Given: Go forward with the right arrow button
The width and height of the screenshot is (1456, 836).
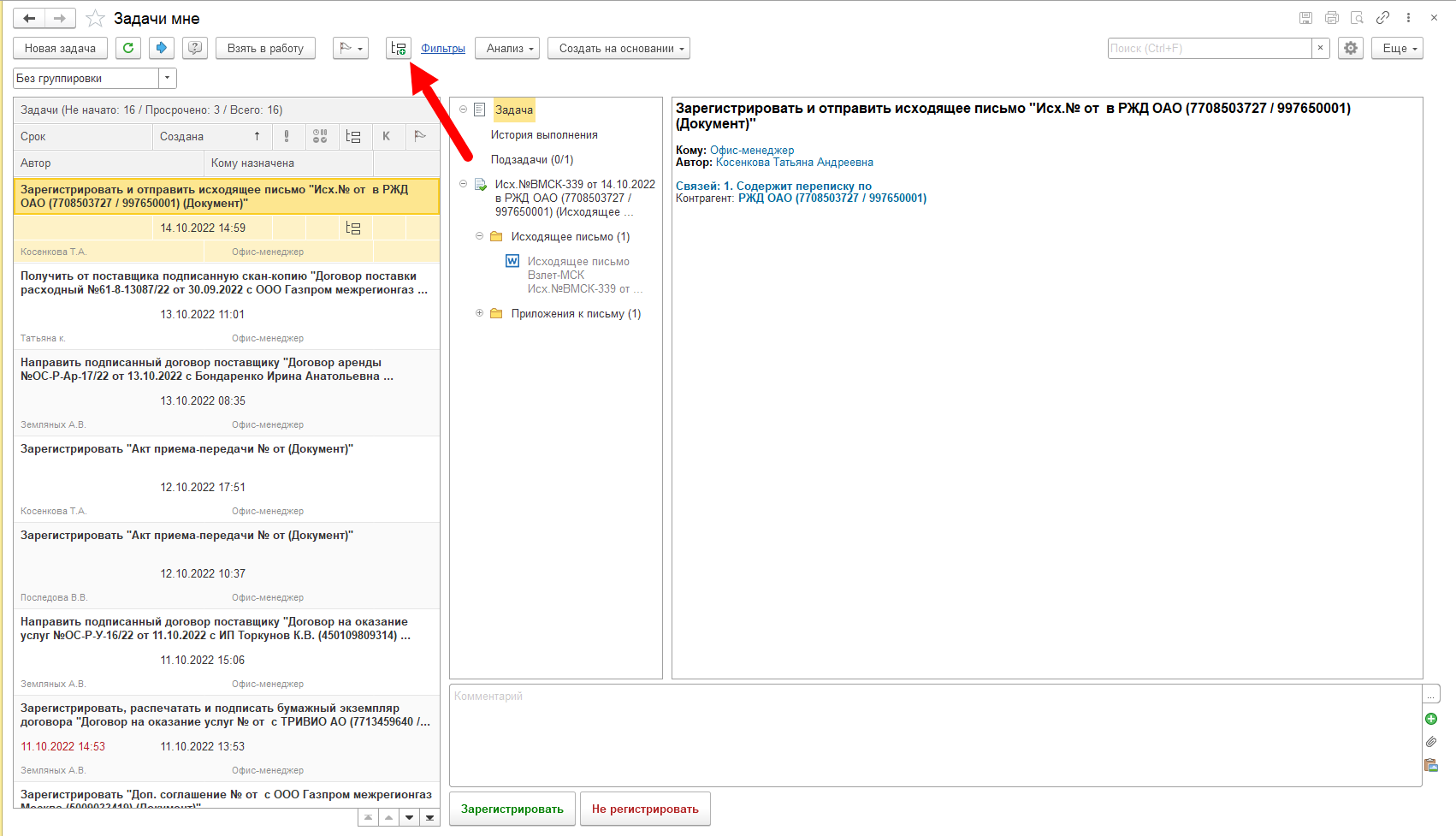Looking at the screenshot, I should pos(60,18).
